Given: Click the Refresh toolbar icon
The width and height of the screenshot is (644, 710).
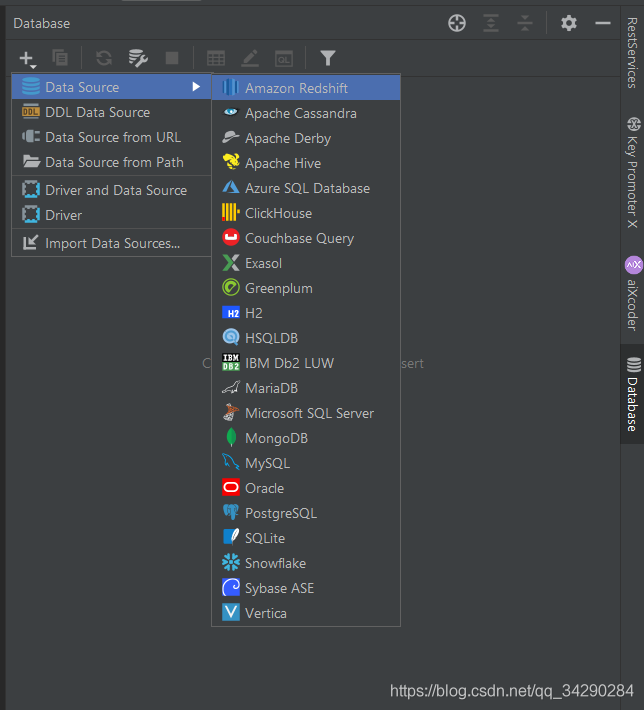Looking at the screenshot, I should (x=104, y=58).
